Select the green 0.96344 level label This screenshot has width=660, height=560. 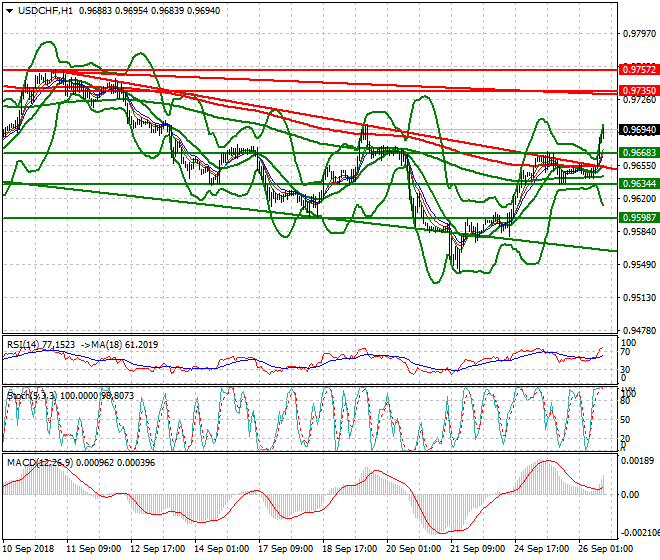[x=639, y=184]
